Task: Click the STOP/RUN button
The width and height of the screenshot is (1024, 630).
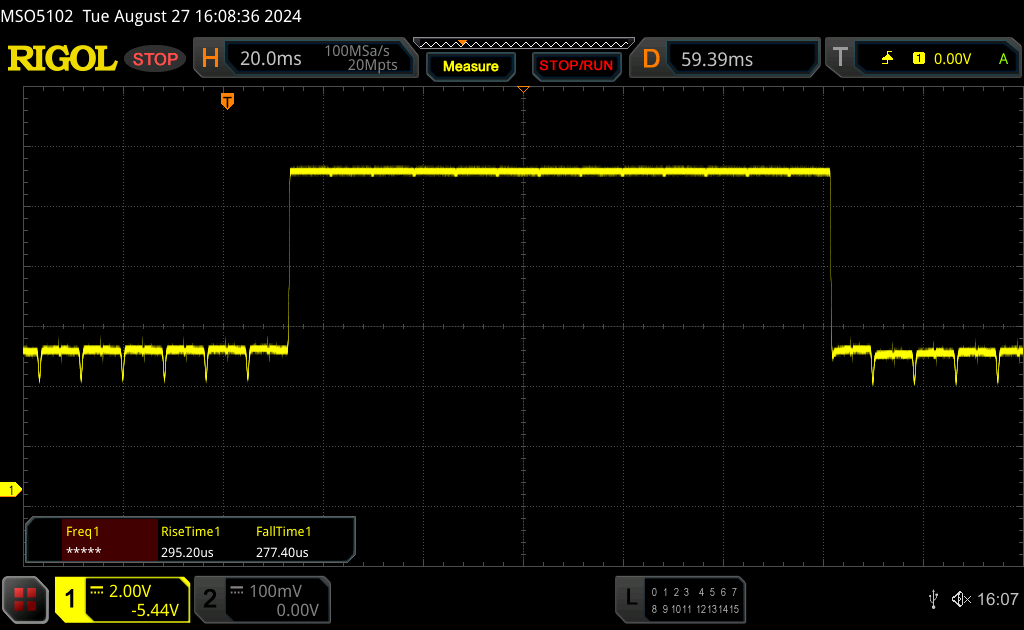Action: [575, 66]
